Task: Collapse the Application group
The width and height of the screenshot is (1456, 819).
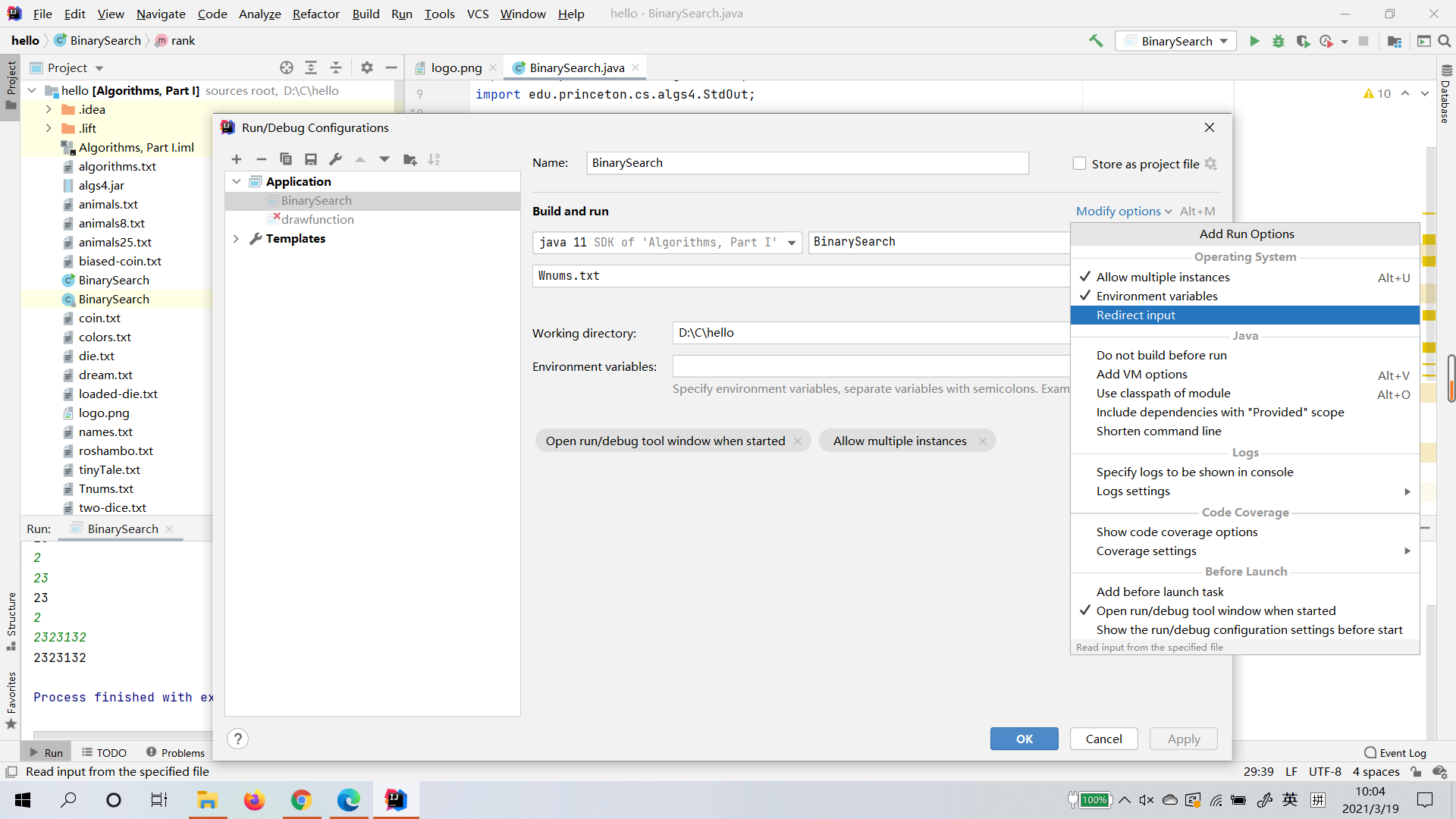Action: point(237,181)
